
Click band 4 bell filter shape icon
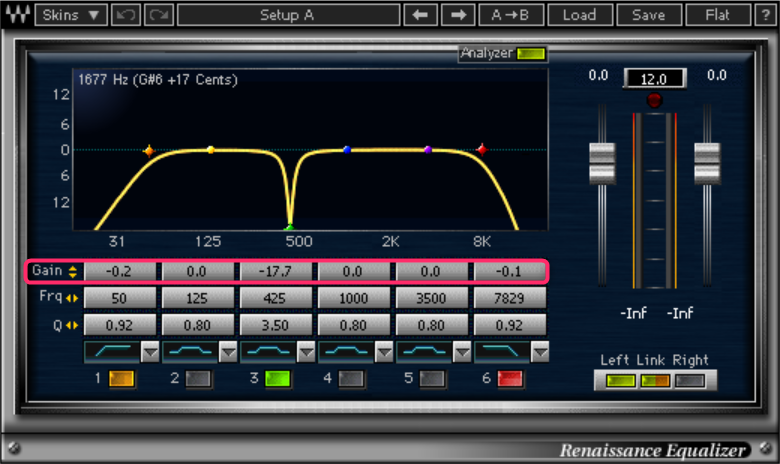(346, 352)
